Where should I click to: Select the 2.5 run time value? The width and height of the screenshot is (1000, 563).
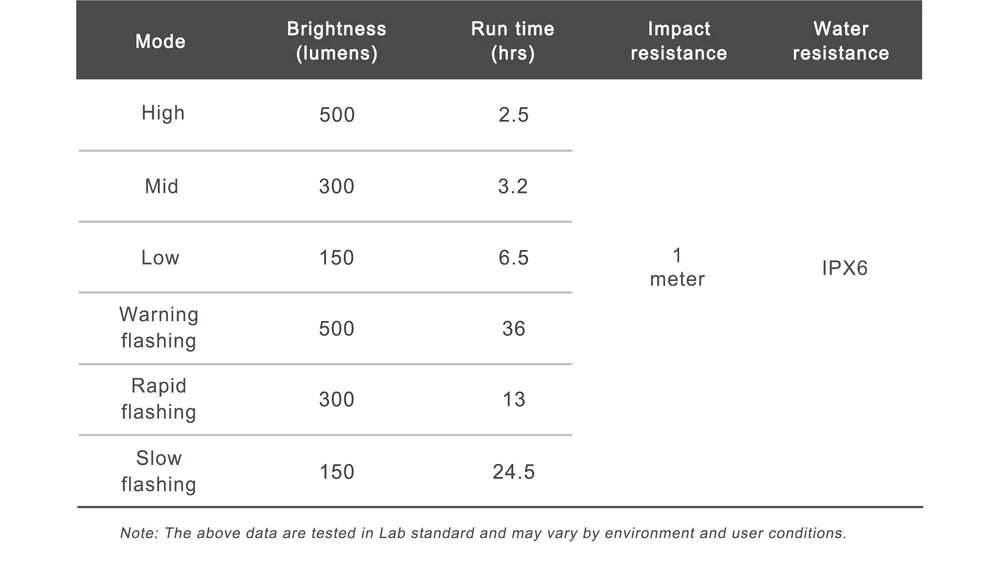click(x=513, y=115)
